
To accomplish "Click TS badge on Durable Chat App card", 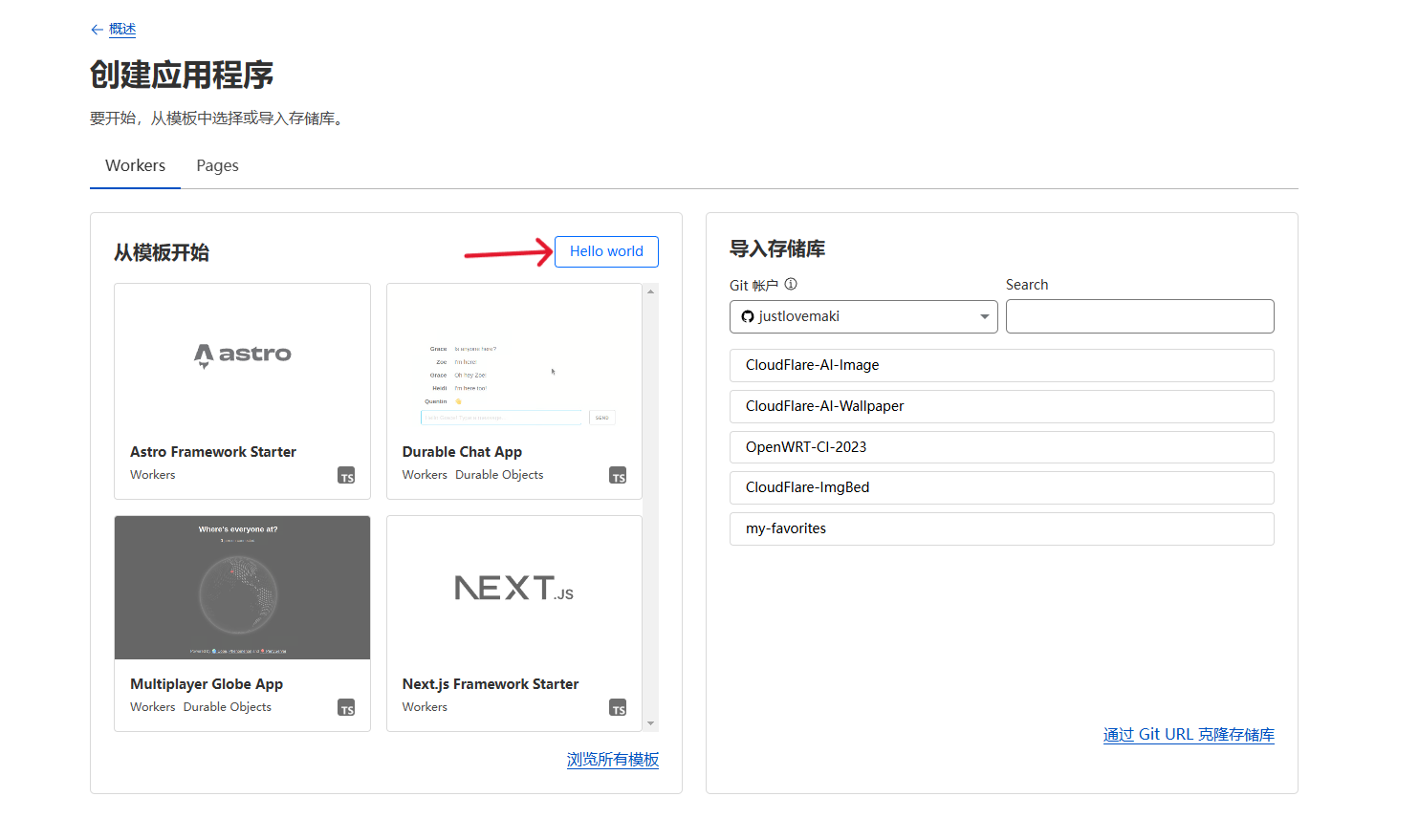I will 618,476.
